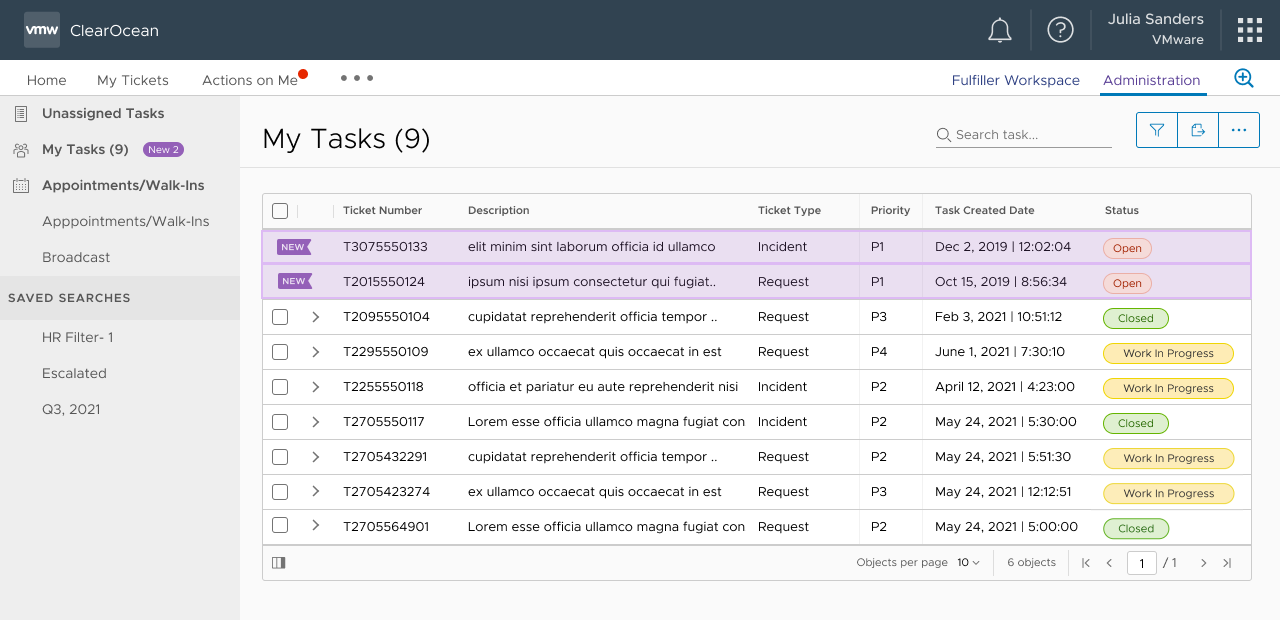Open the task table's three-dots menu
The image size is (1280, 620).
[x=1239, y=130]
